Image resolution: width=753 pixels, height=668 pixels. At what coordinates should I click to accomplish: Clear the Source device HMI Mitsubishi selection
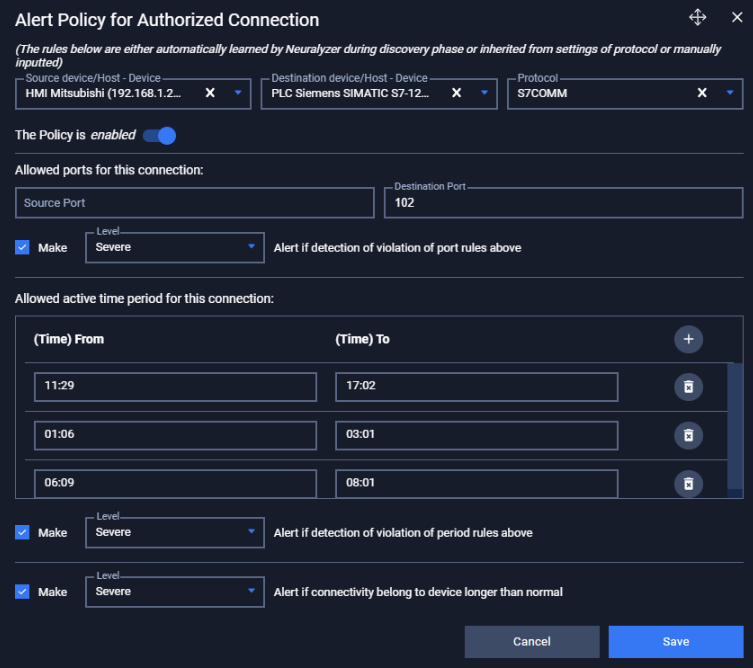(x=210, y=93)
